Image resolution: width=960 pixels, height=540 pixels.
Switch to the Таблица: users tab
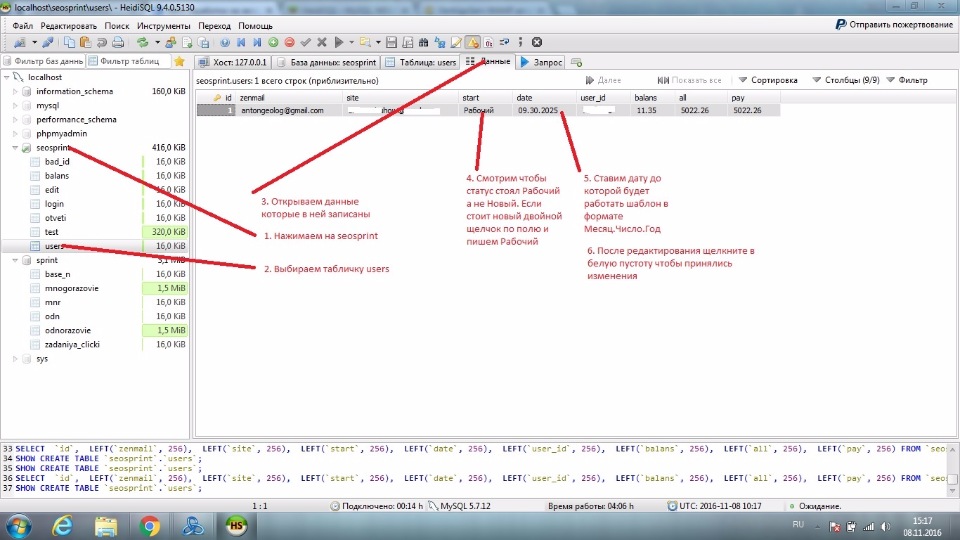pyautogui.click(x=421, y=62)
